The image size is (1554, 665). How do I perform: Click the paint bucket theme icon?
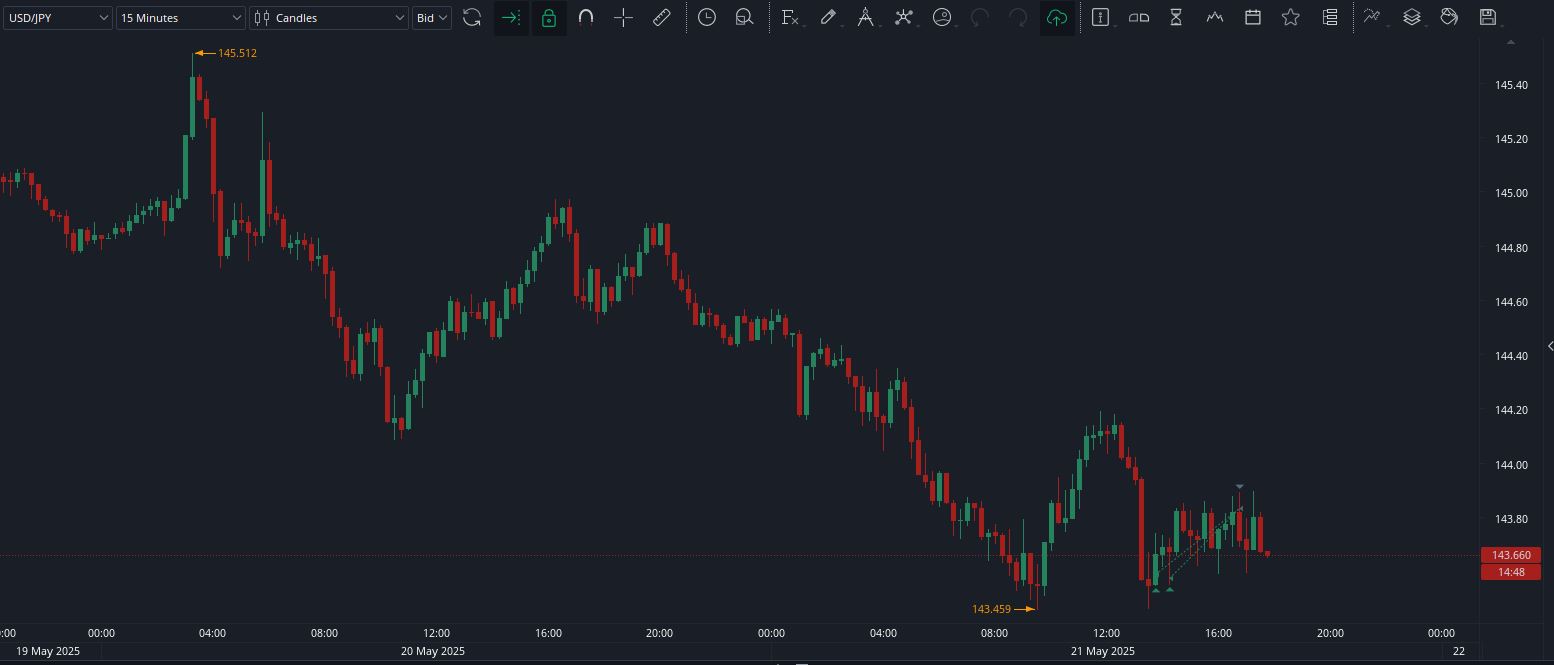pyautogui.click(x=1449, y=18)
